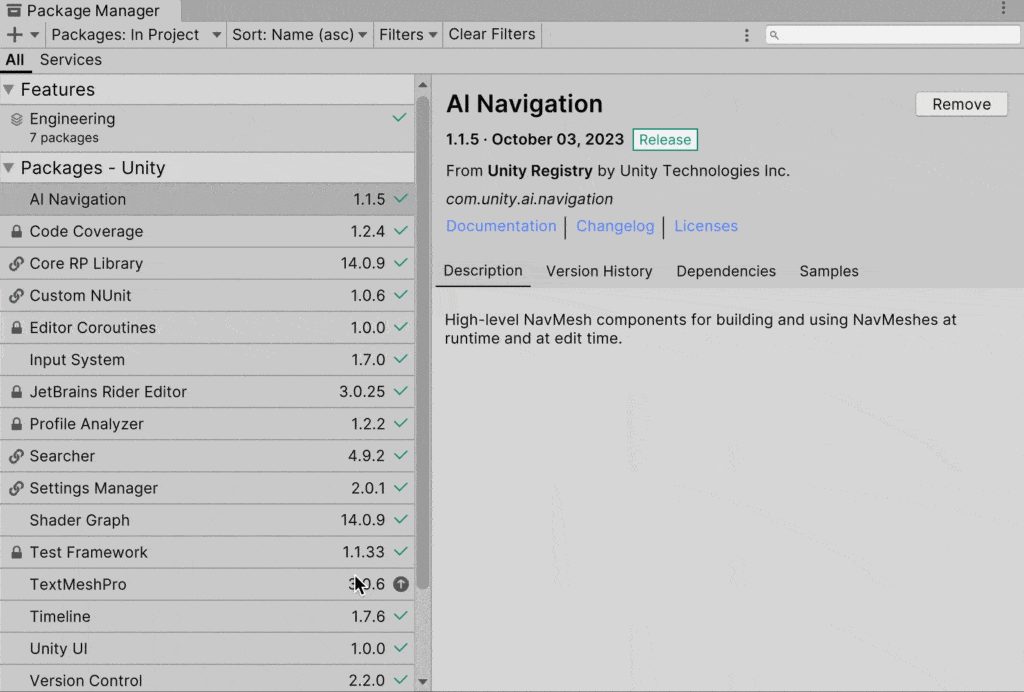Viewport: 1024px width, 692px height.
Task: Collapse the Packages - Unity section
Action: tap(9, 168)
